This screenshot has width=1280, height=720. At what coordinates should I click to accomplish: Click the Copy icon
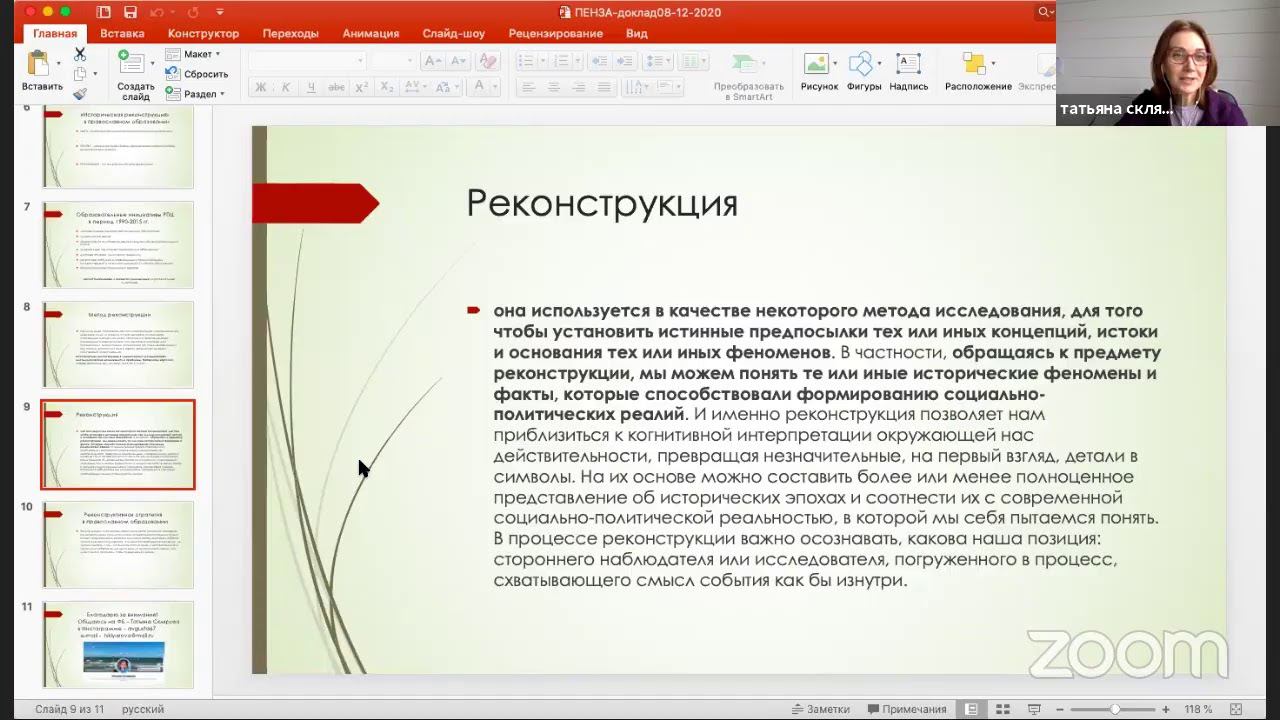click(x=80, y=74)
